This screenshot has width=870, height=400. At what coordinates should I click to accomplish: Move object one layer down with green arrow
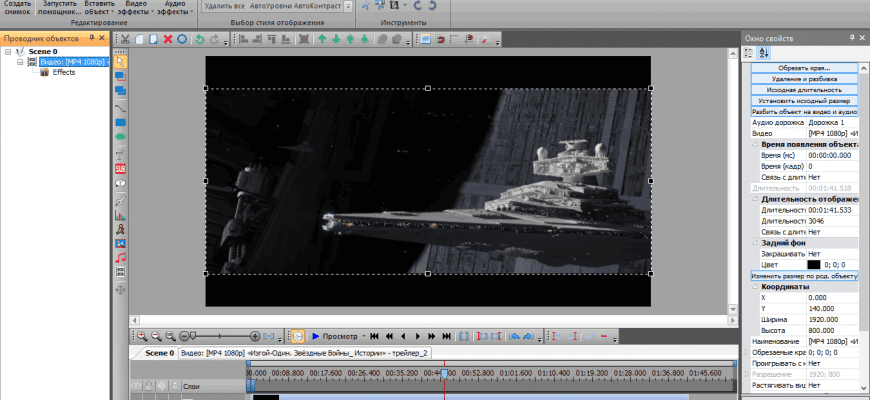click(x=336, y=39)
